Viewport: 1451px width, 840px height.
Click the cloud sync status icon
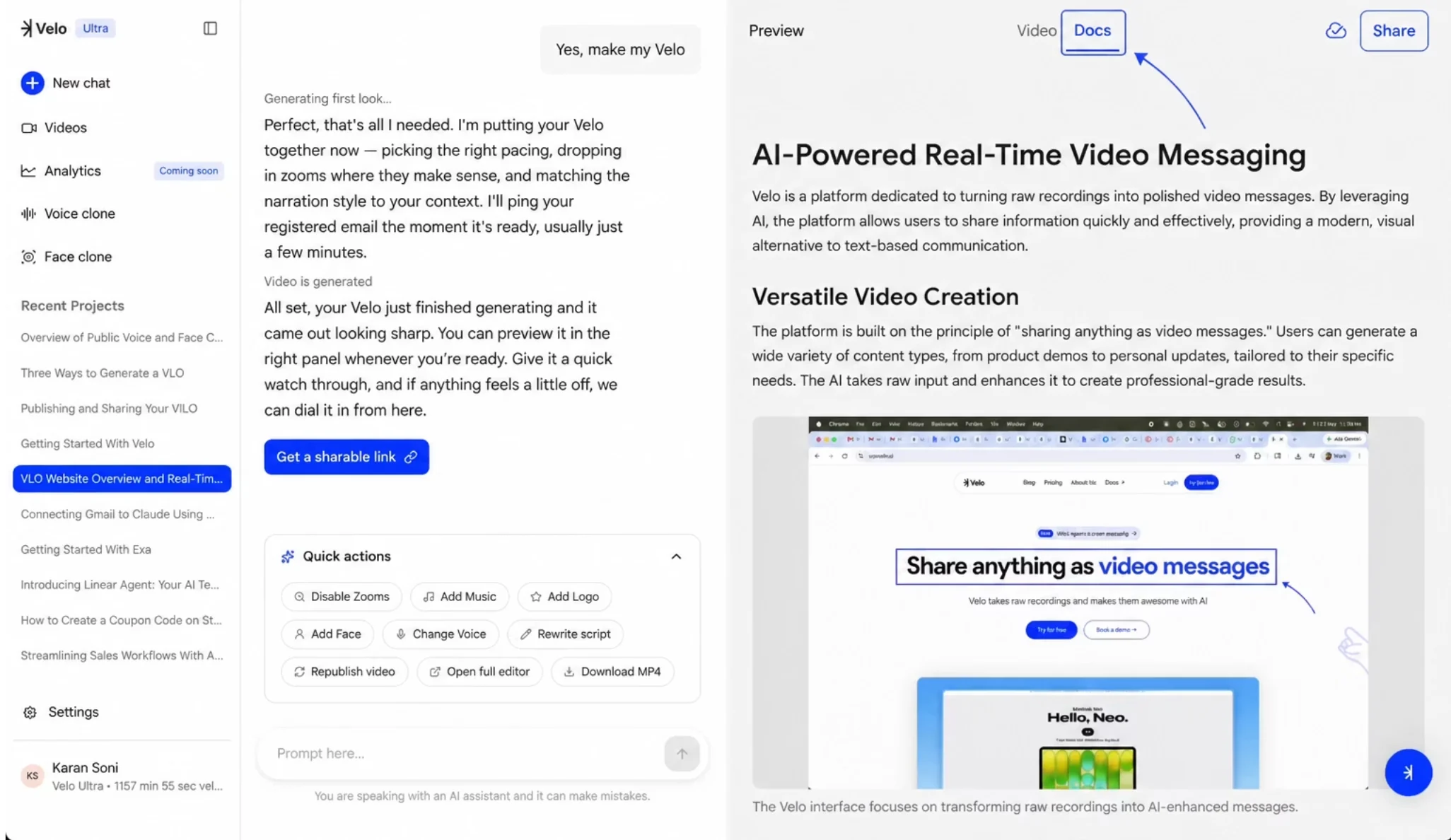(x=1336, y=30)
